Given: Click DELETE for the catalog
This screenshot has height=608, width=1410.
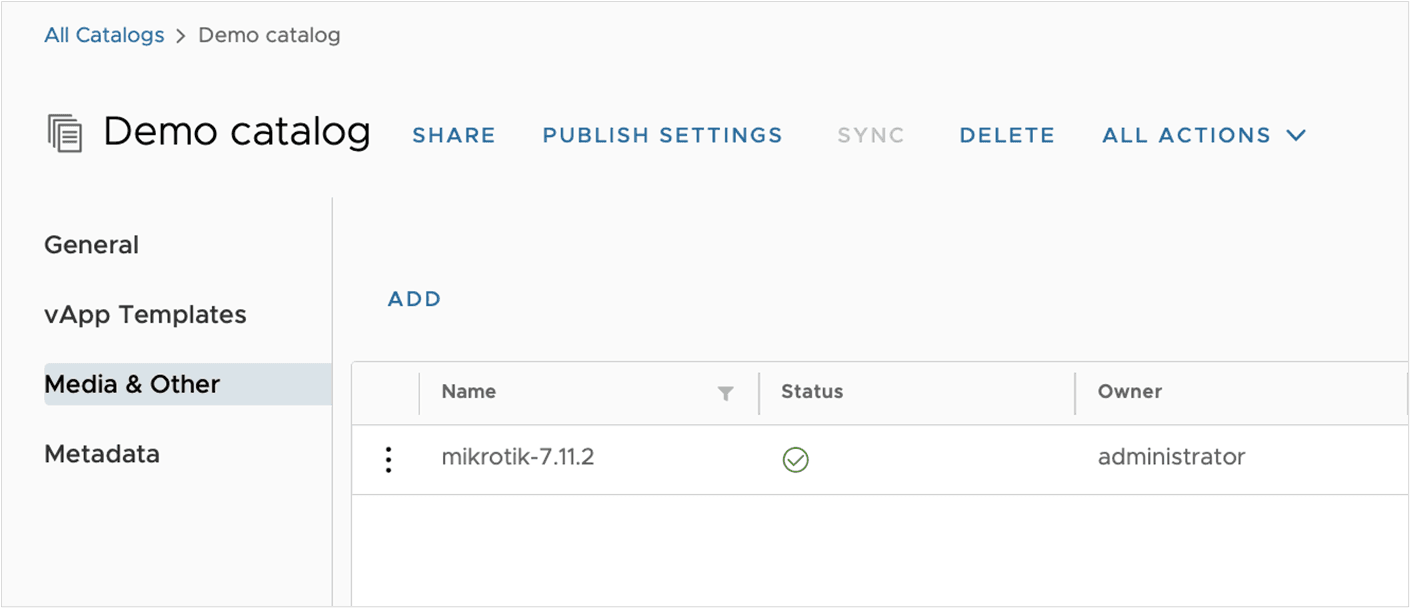Looking at the screenshot, I should pos(1007,135).
